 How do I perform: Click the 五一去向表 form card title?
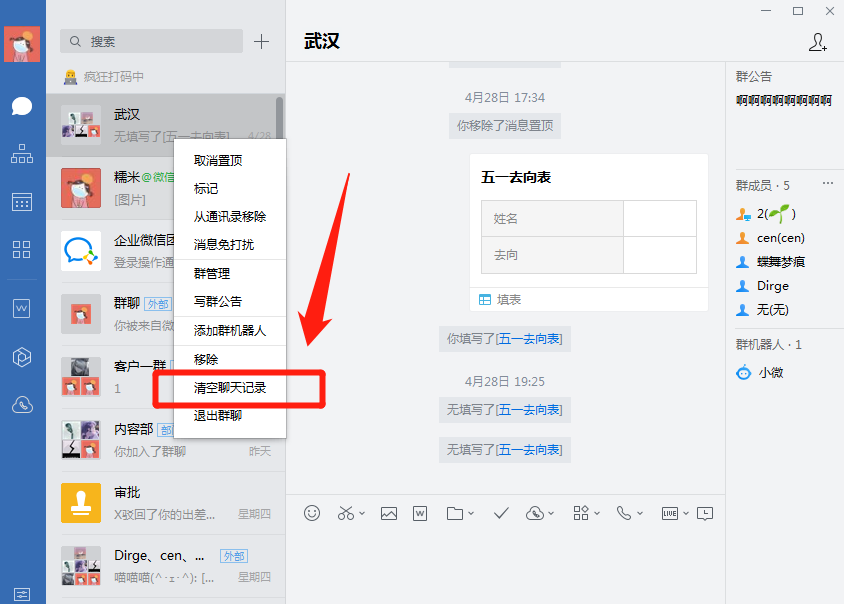pyautogui.click(x=516, y=177)
